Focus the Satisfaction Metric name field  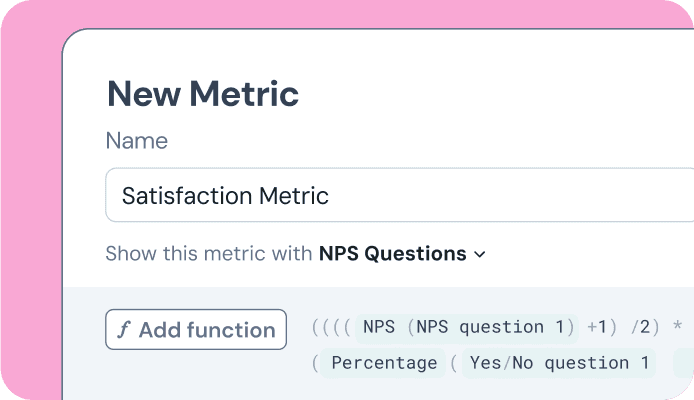pos(400,195)
